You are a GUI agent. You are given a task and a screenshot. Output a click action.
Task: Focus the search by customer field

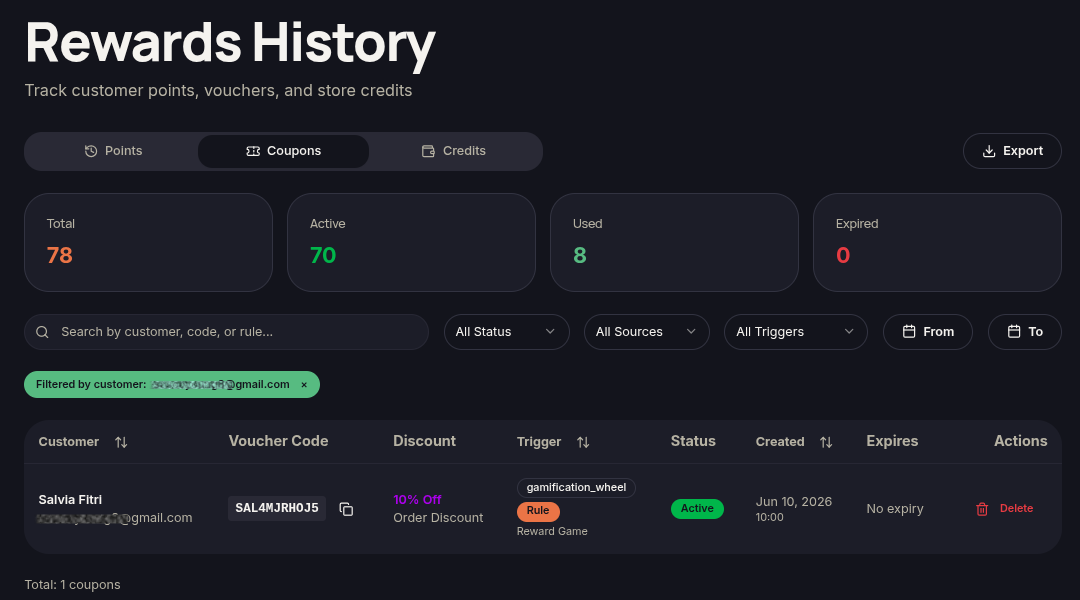[227, 332]
